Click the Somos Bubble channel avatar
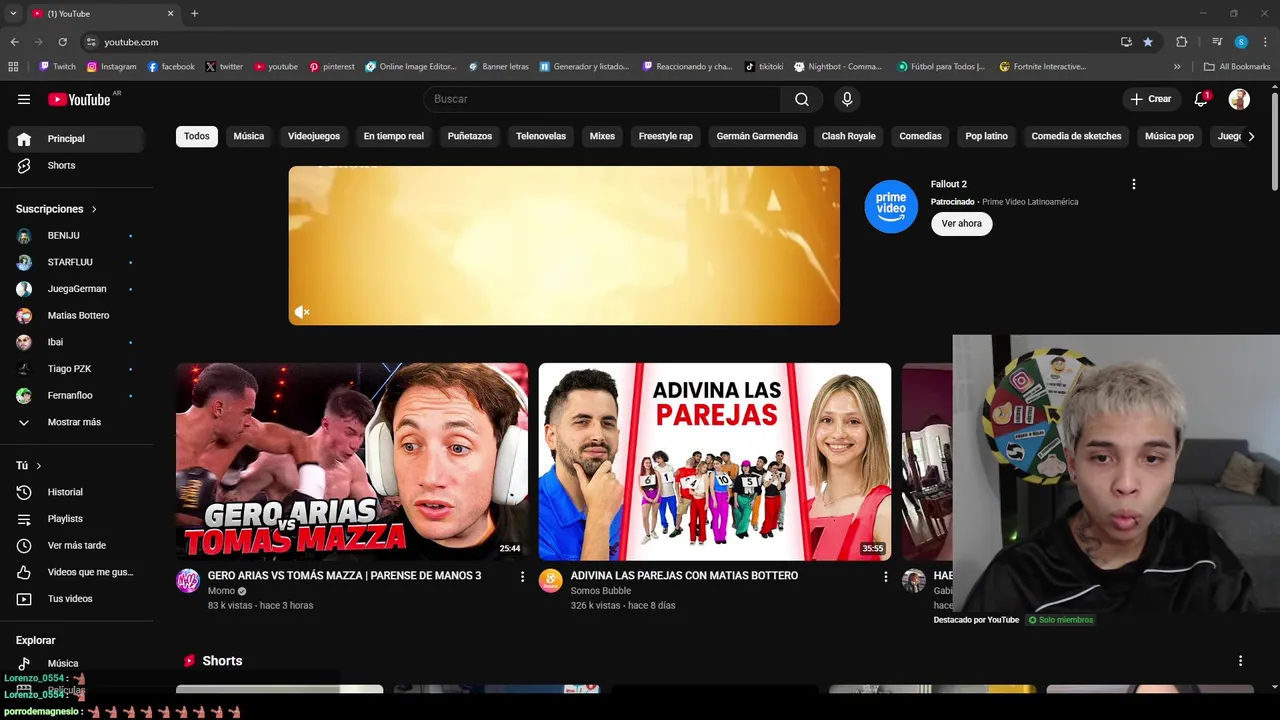The height and width of the screenshot is (720, 1280). [551, 581]
